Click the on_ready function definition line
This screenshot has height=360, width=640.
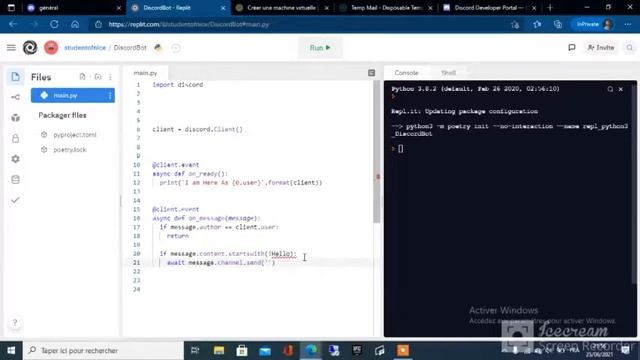[190, 174]
